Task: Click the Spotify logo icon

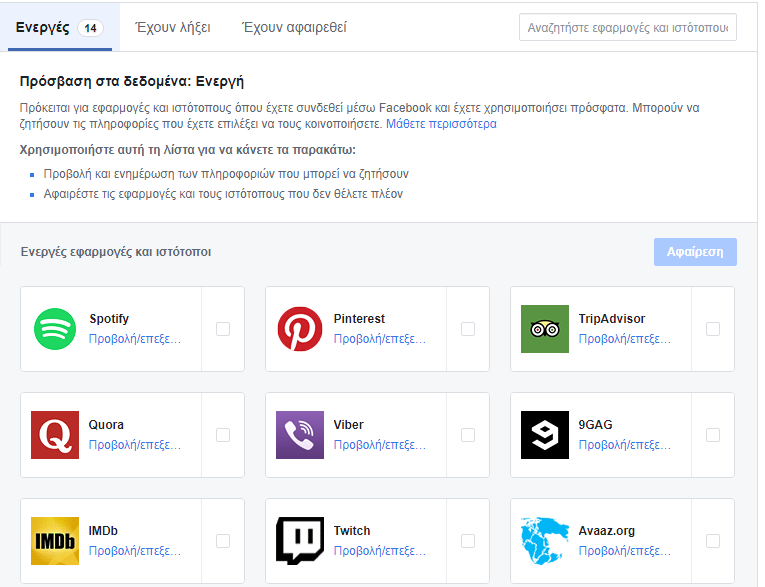Action: tap(55, 329)
